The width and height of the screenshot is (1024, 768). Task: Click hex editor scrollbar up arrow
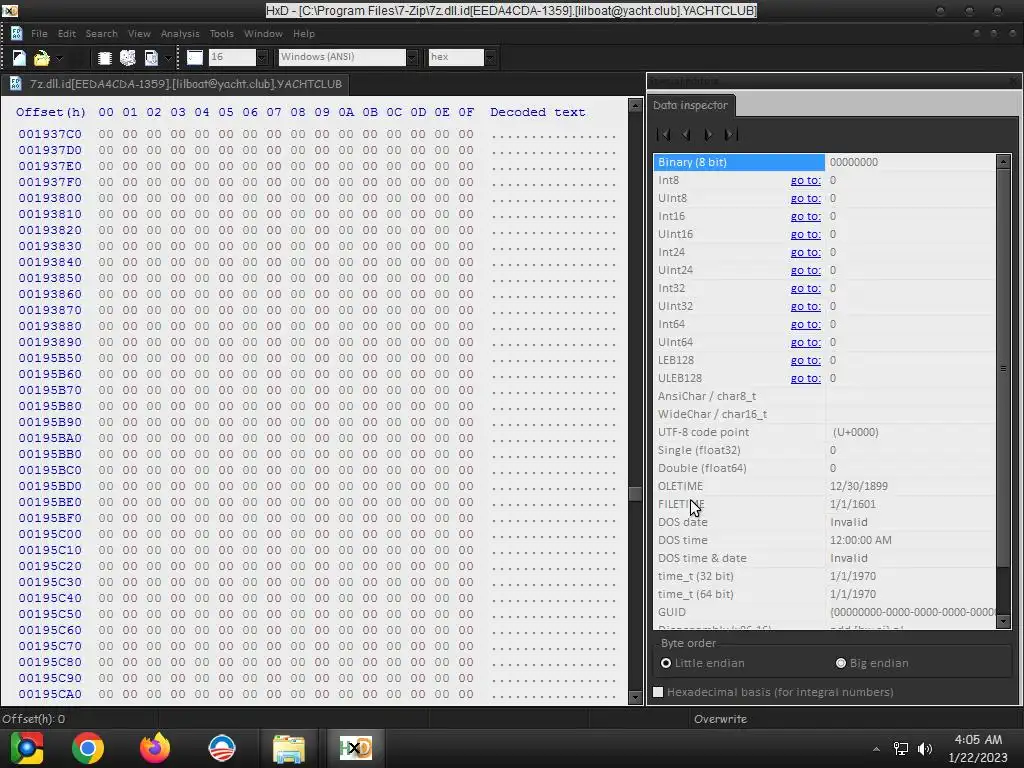tap(635, 105)
